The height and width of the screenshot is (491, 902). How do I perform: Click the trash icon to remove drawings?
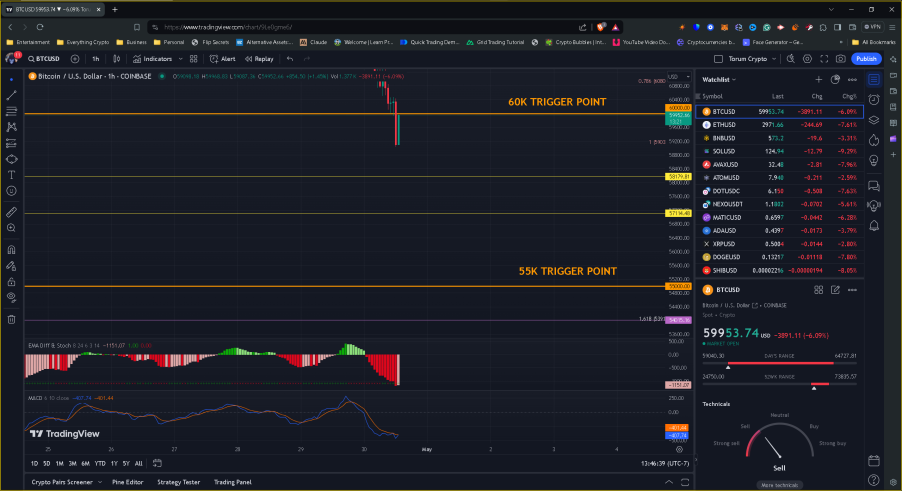click(11, 319)
